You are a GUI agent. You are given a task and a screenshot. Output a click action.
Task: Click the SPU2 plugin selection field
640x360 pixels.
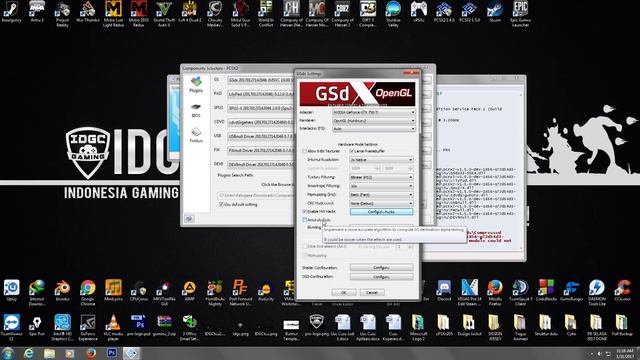261,108
